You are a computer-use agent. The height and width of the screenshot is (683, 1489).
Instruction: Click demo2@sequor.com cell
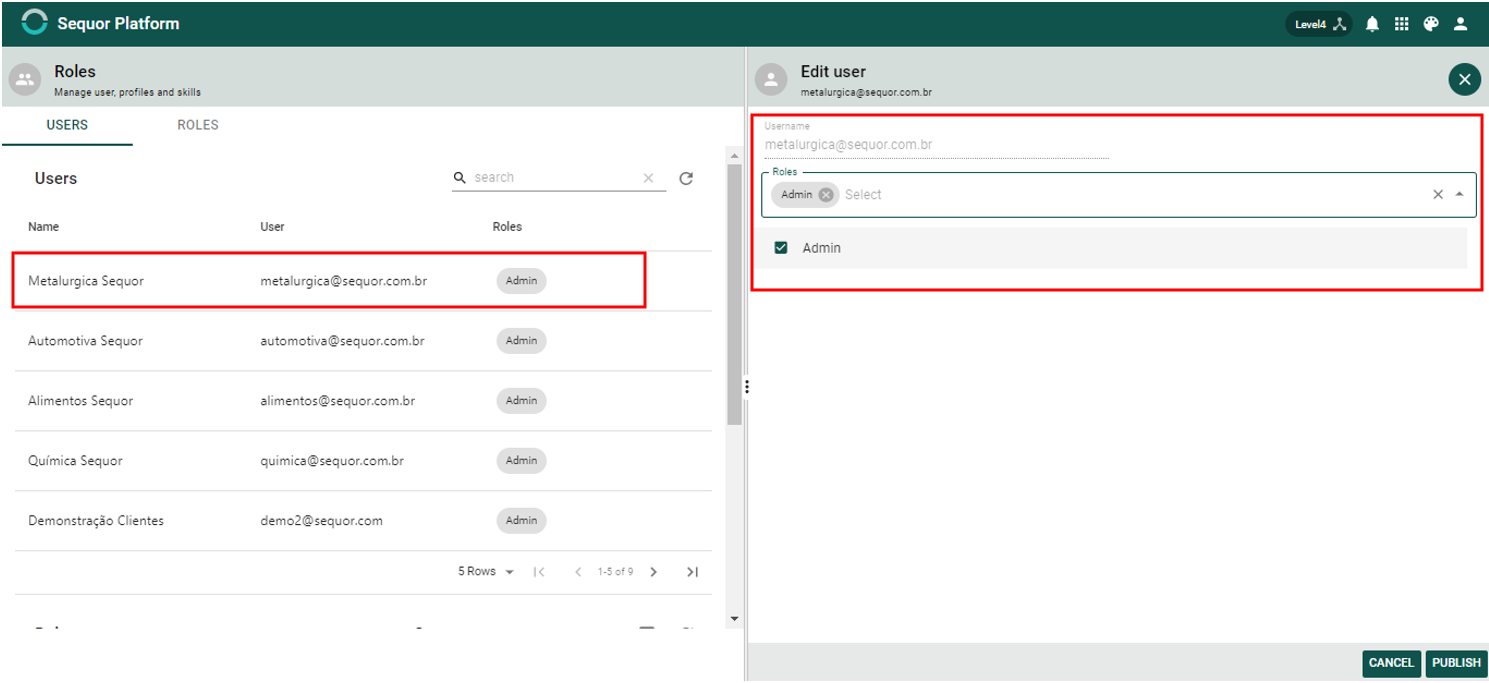click(x=321, y=521)
